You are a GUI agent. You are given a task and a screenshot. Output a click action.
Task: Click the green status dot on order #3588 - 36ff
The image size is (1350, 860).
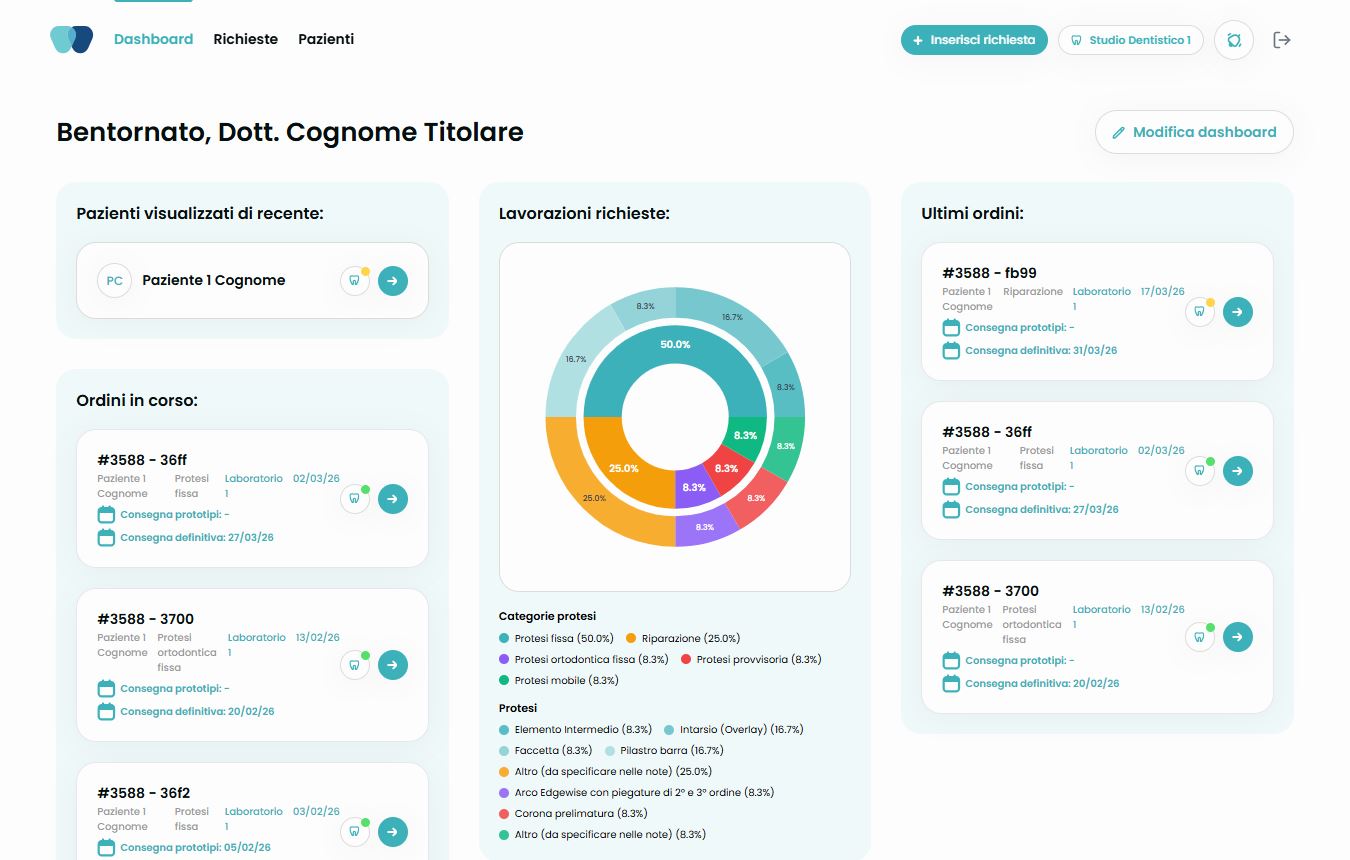click(364, 489)
